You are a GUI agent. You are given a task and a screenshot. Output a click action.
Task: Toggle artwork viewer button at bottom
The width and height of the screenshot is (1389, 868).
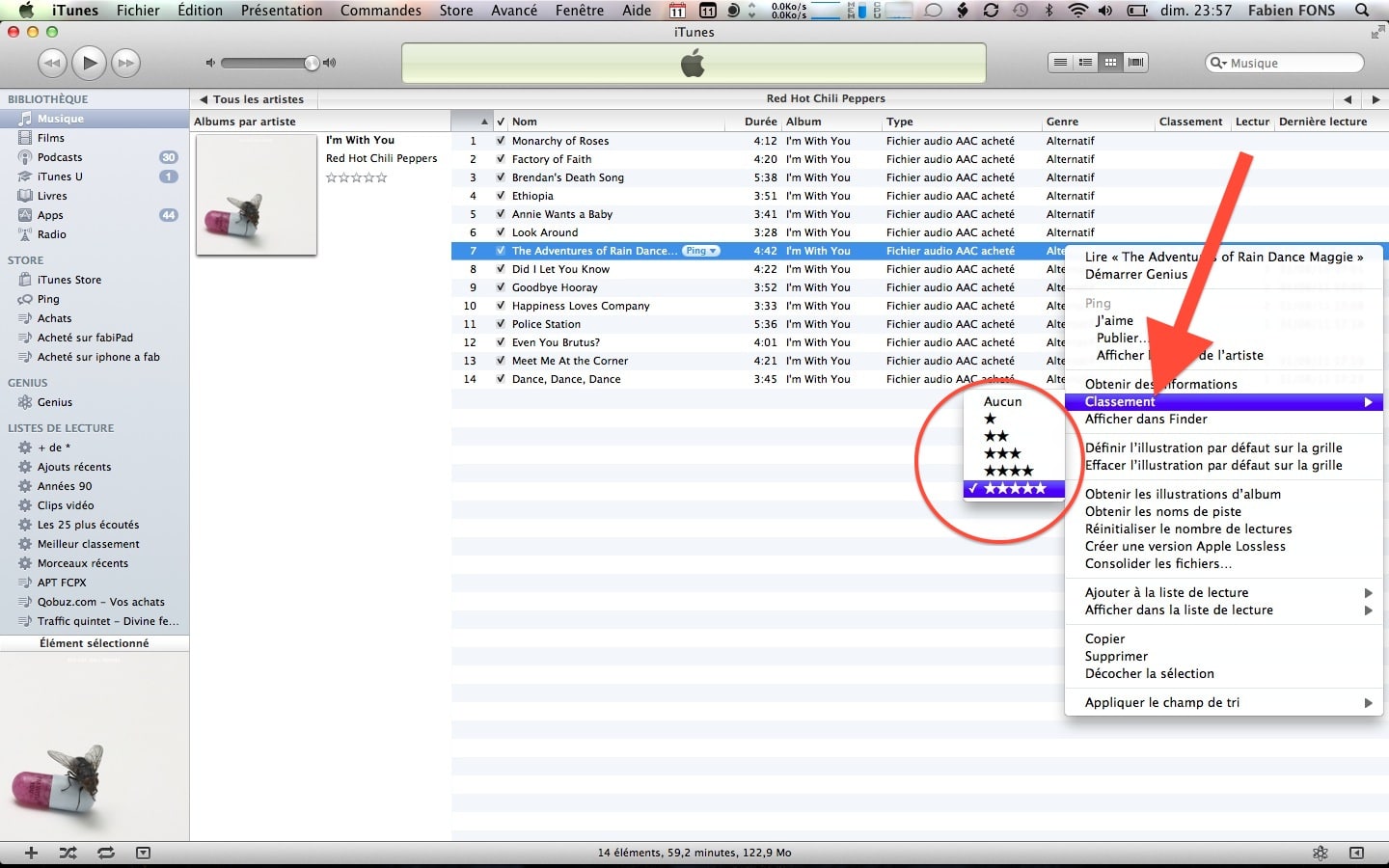(x=143, y=853)
